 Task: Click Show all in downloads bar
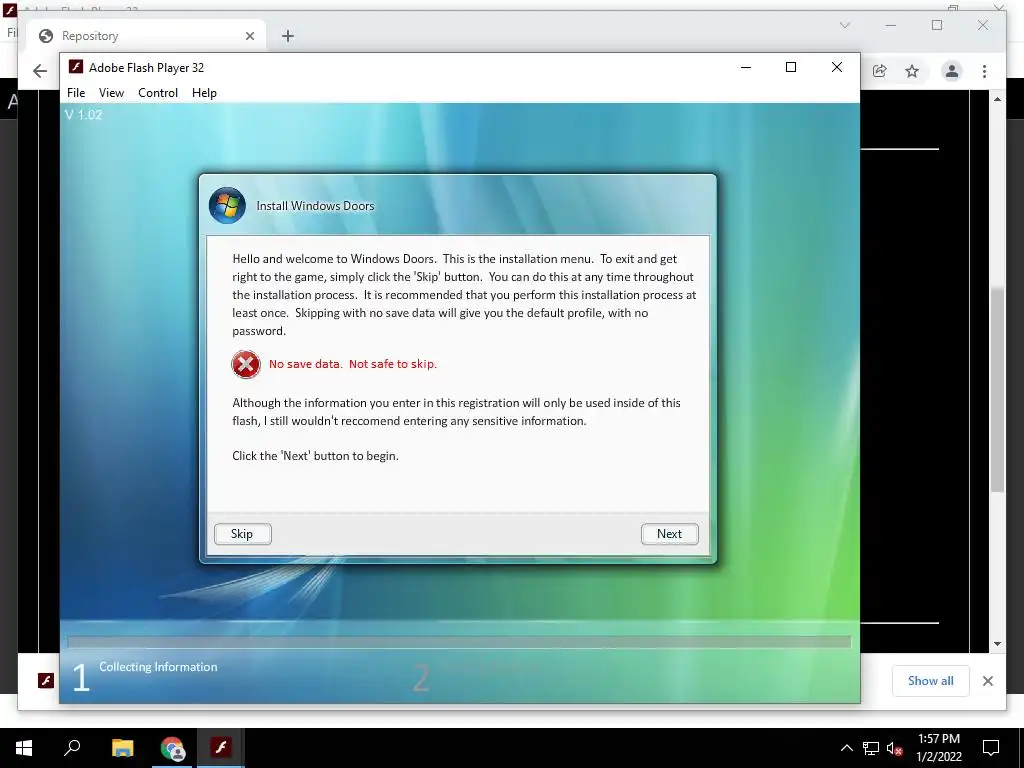[x=931, y=680]
